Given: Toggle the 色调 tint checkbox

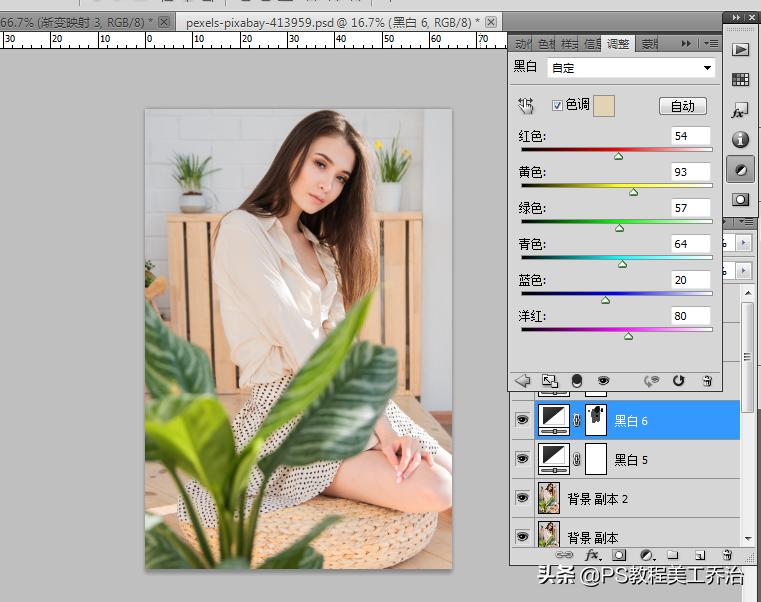Looking at the screenshot, I should click(557, 105).
